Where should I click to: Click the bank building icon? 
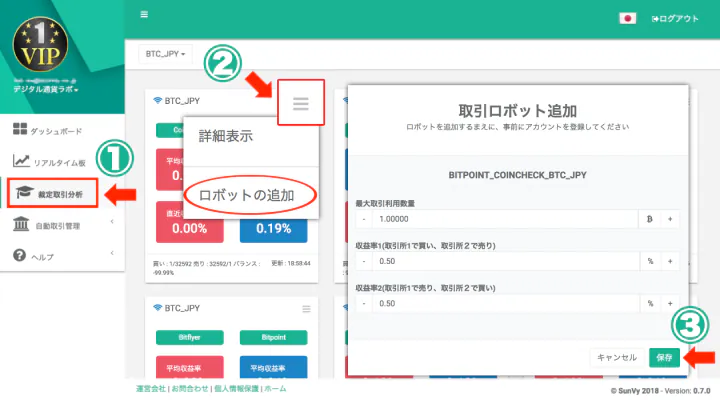[21, 224]
